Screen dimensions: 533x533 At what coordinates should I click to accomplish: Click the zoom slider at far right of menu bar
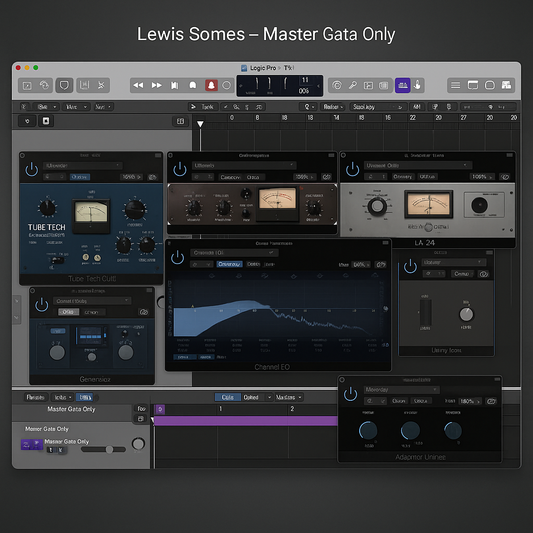point(488,107)
